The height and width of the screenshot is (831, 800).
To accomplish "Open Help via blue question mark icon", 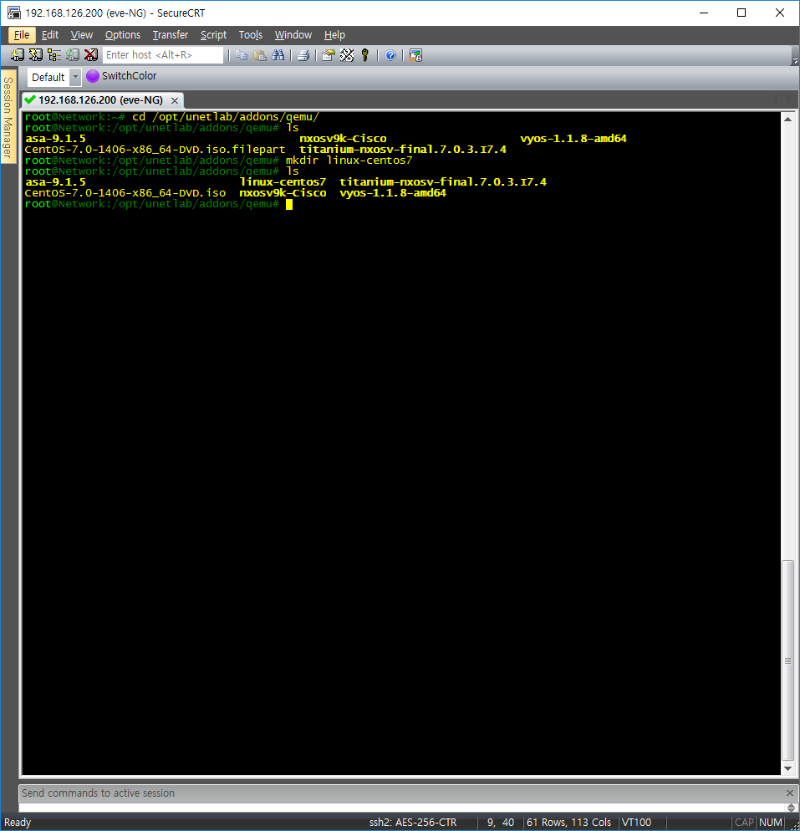I will [x=390, y=55].
